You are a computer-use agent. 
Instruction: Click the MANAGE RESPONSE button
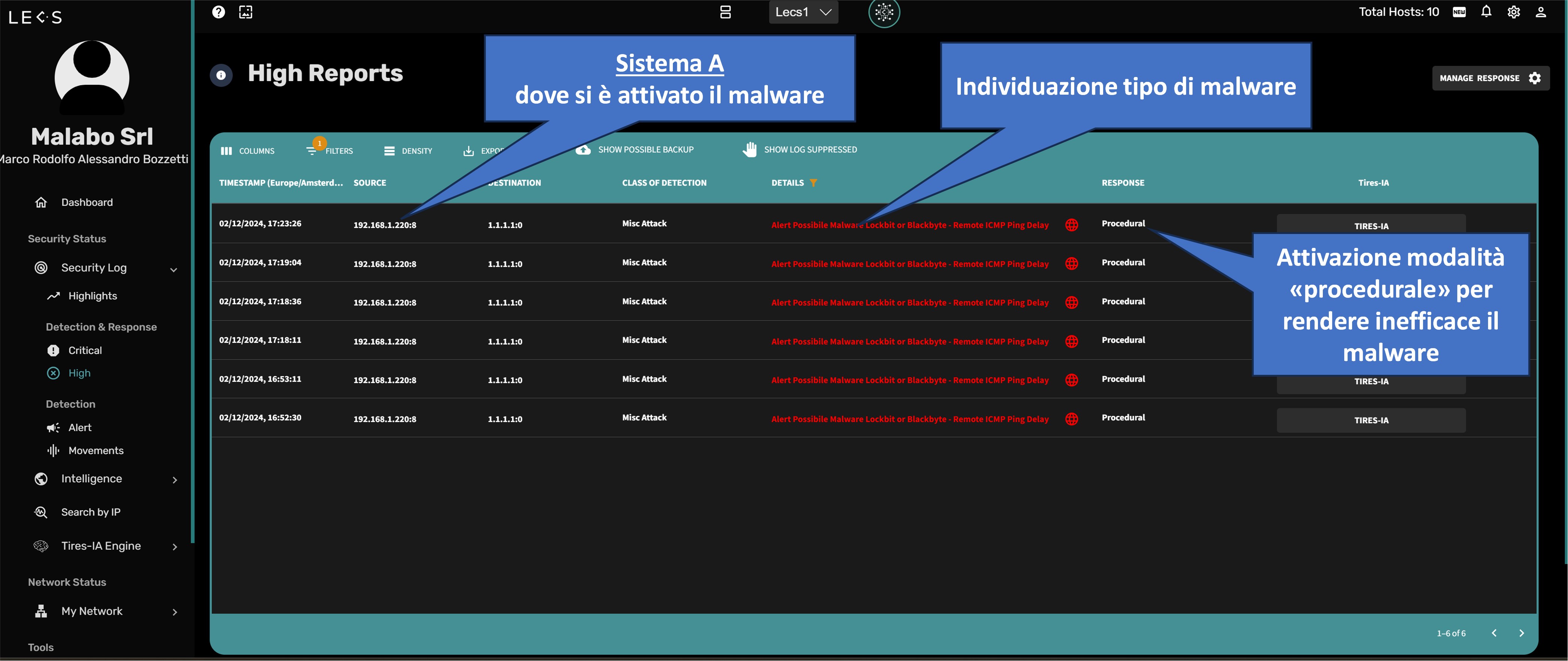tap(1490, 78)
